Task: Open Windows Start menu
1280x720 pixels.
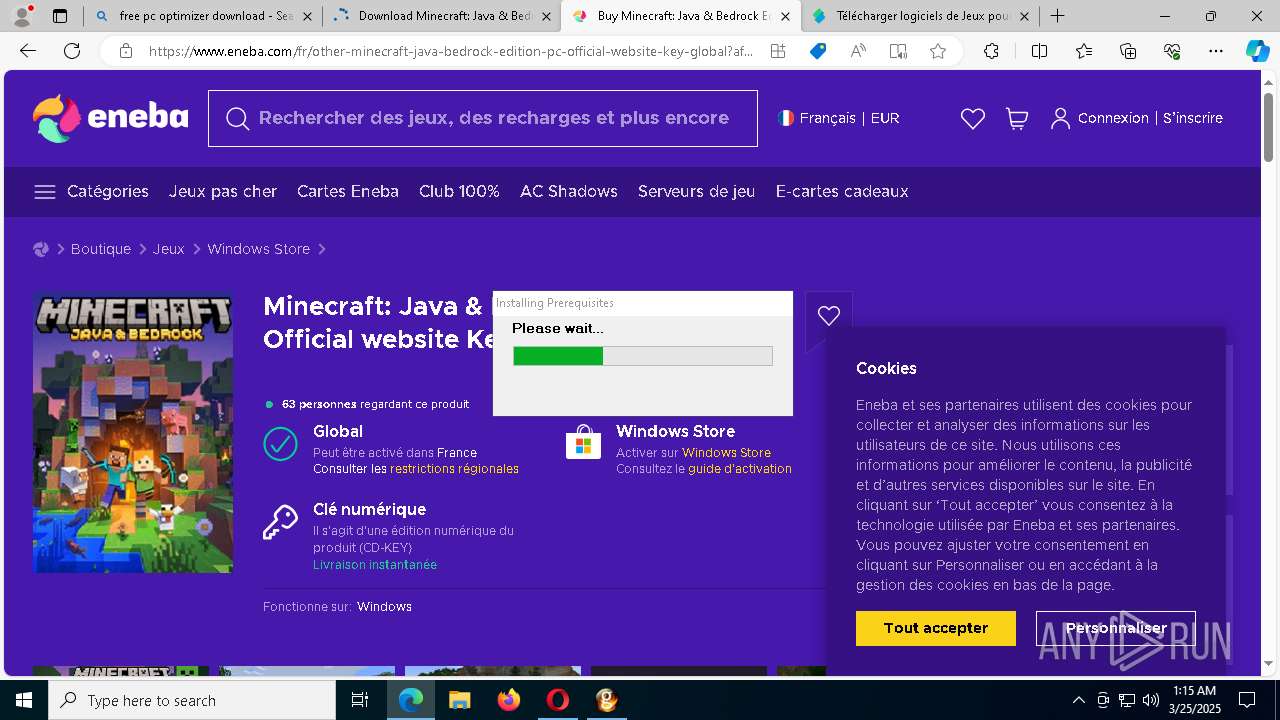Action: [23, 700]
